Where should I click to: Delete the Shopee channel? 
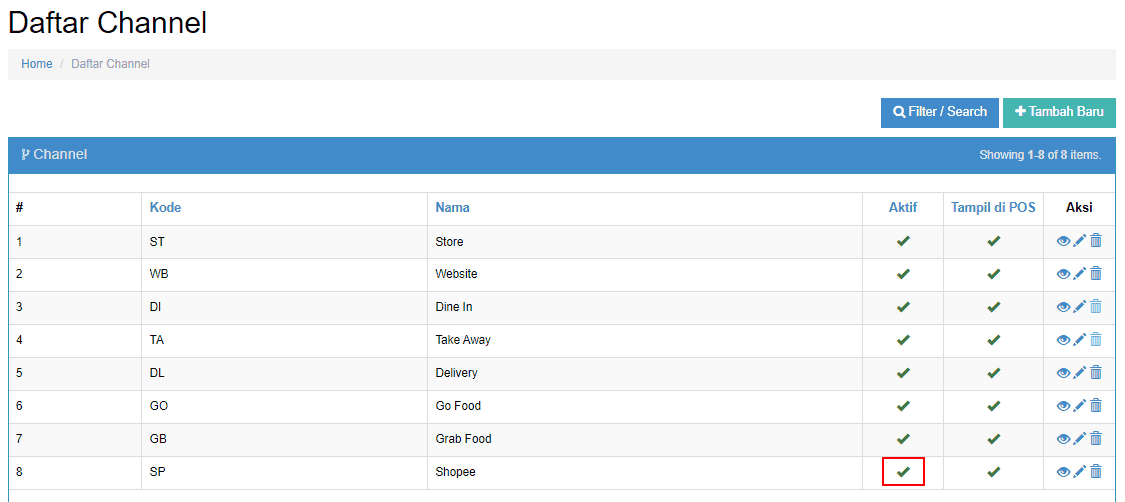point(1096,472)
